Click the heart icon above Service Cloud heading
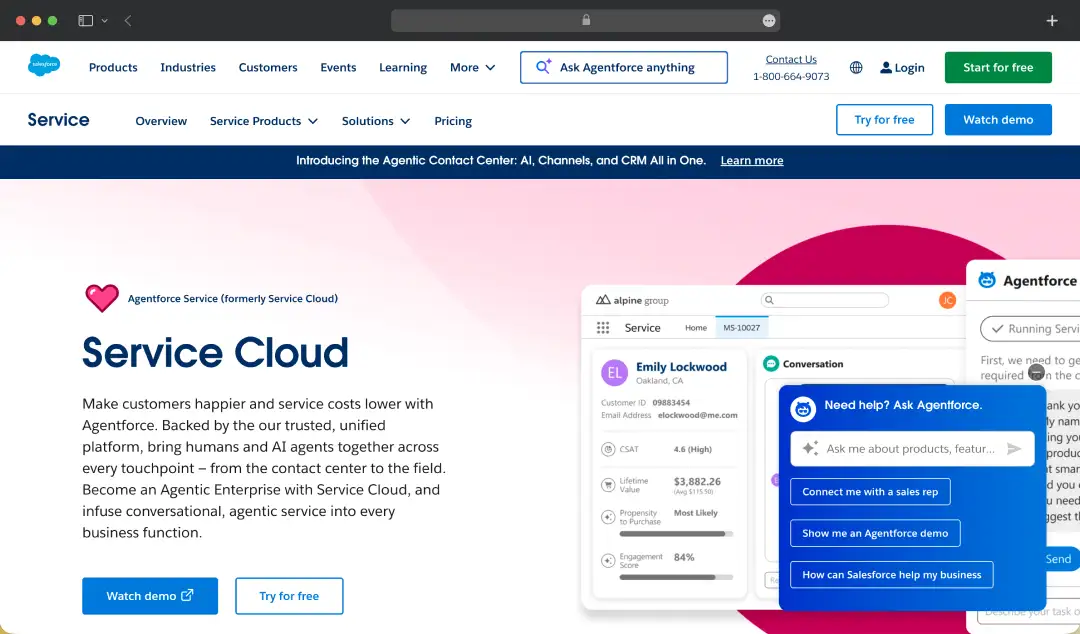This screenshot has width=1080, height=634. click(x=101, y=298)
